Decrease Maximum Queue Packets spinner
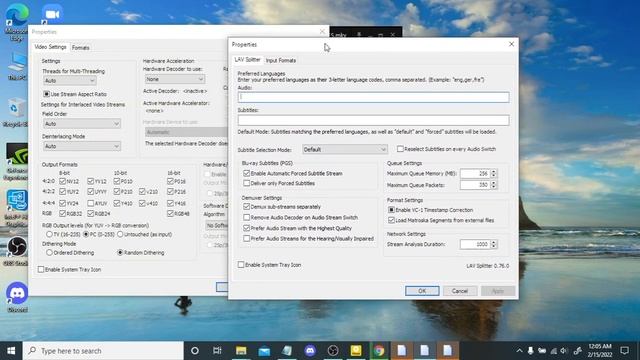The height and width of the screenshot is (360, 640). pos(493,187)
